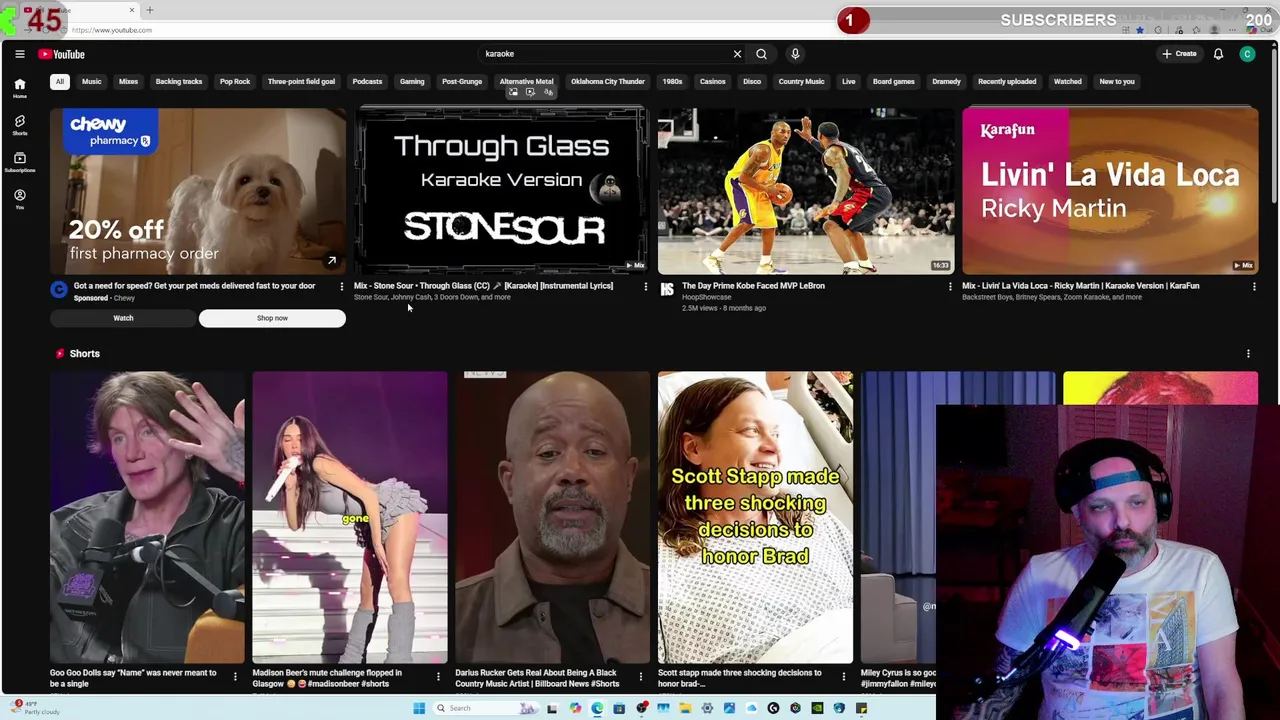
Task: Open the Kobe vs LeBron video thumbnail
Action: click(806, 190)
